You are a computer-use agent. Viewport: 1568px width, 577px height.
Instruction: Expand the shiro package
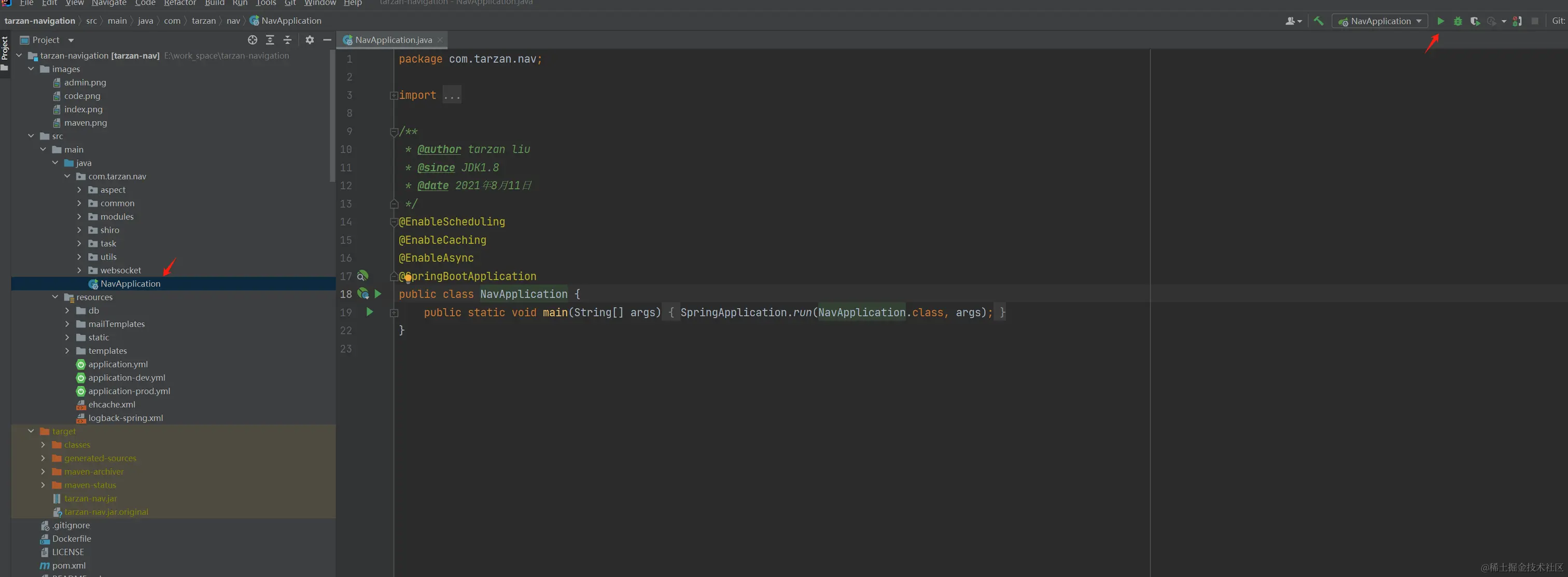79,230
